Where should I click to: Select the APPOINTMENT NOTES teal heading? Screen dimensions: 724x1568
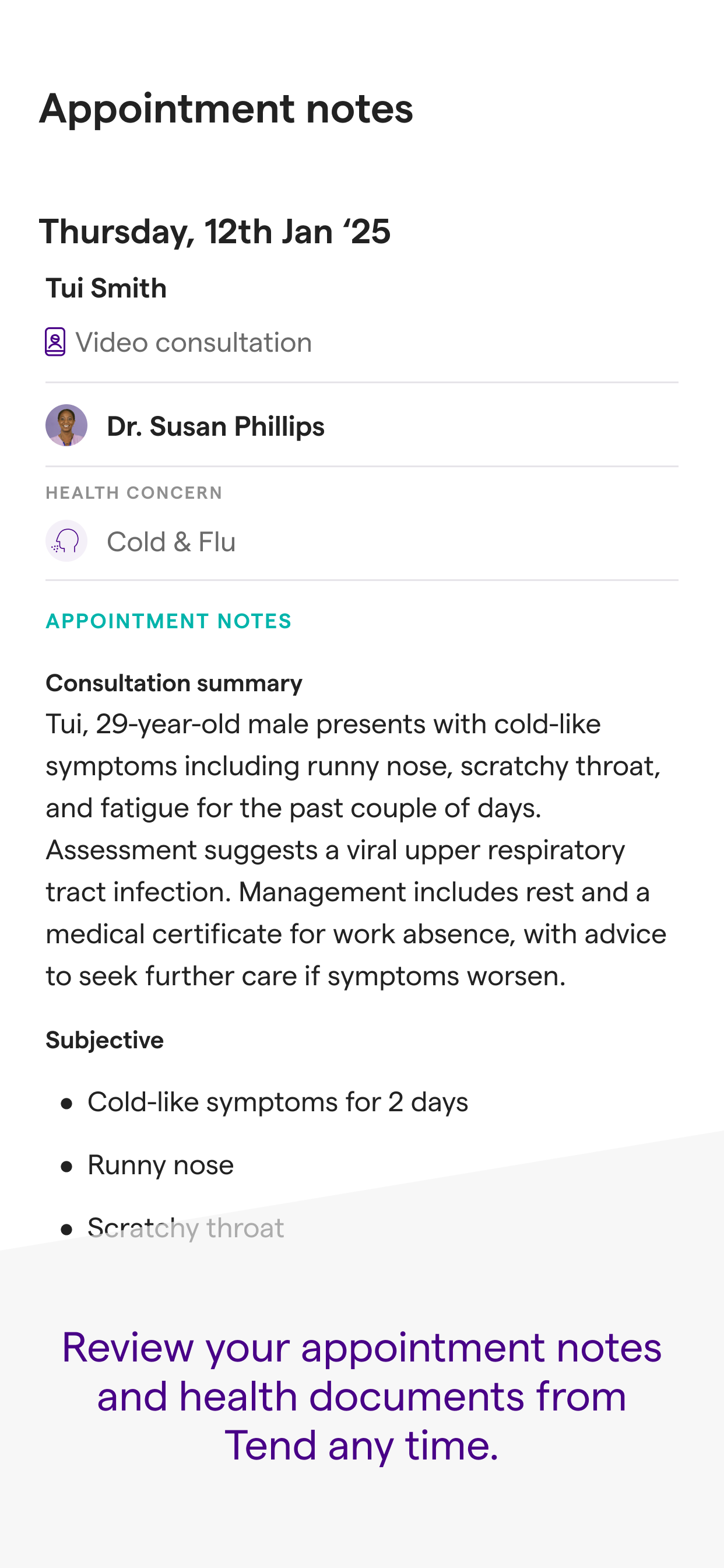tap(169, 621)
